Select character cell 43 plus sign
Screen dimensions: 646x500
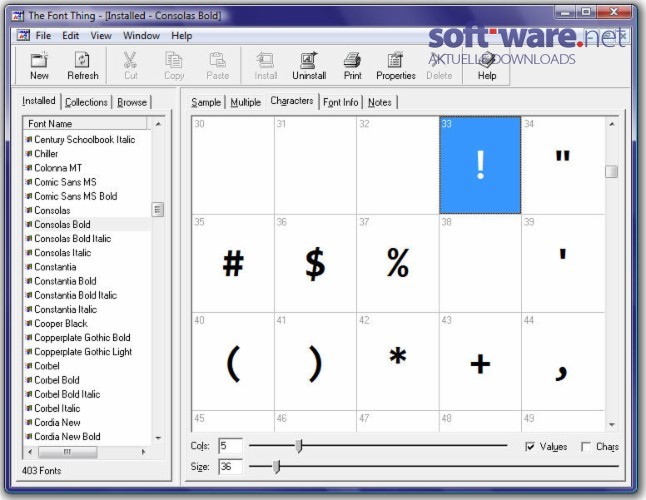click(x=480, y=362)
